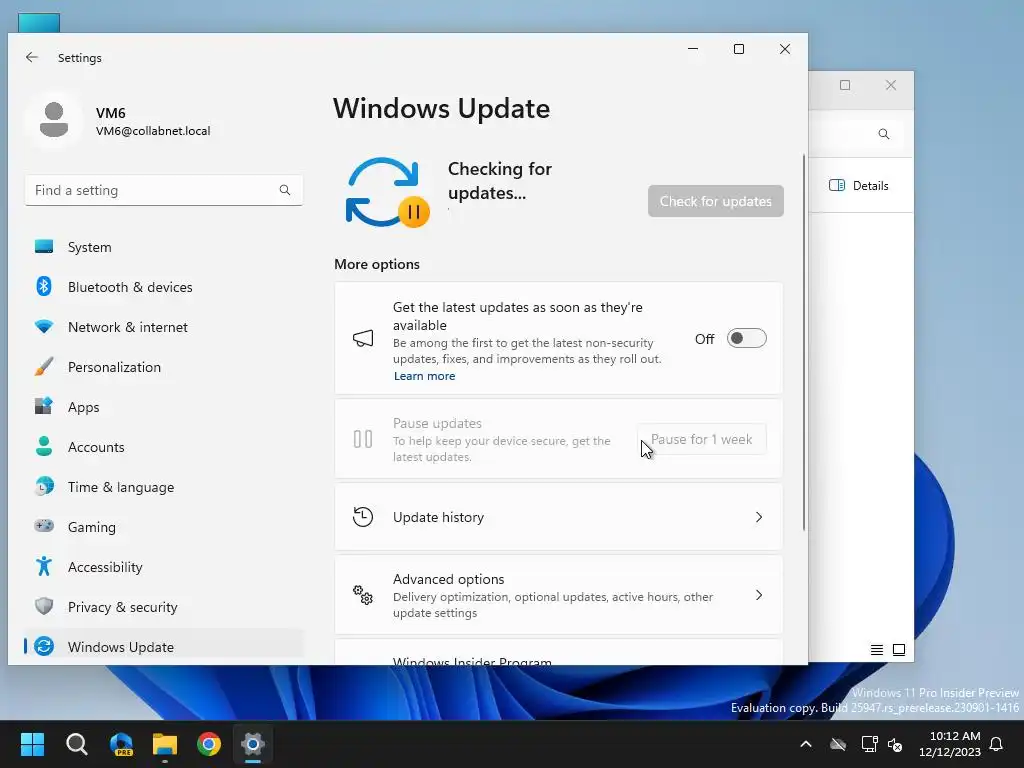The image size is (1024, 768).
Task: Click Details button in background window
Action: point(859,185)
